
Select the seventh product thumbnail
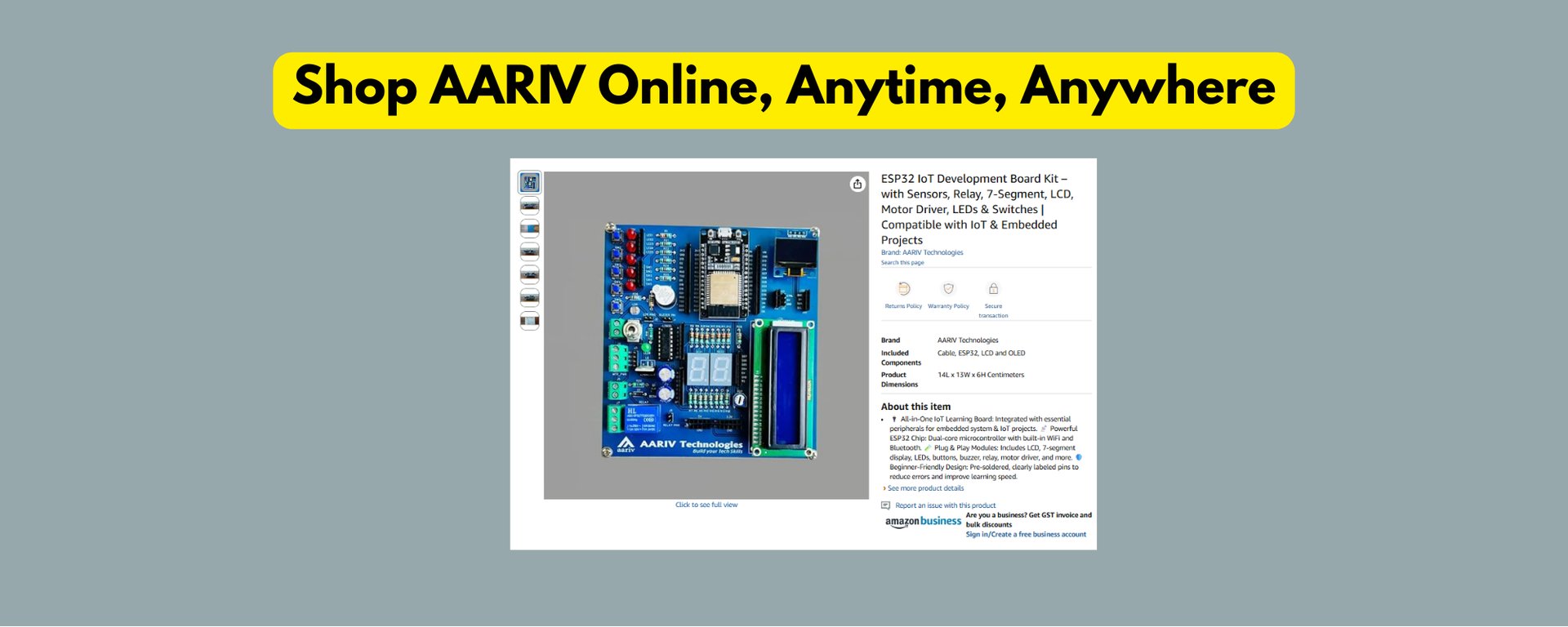(x=529, y=321)
